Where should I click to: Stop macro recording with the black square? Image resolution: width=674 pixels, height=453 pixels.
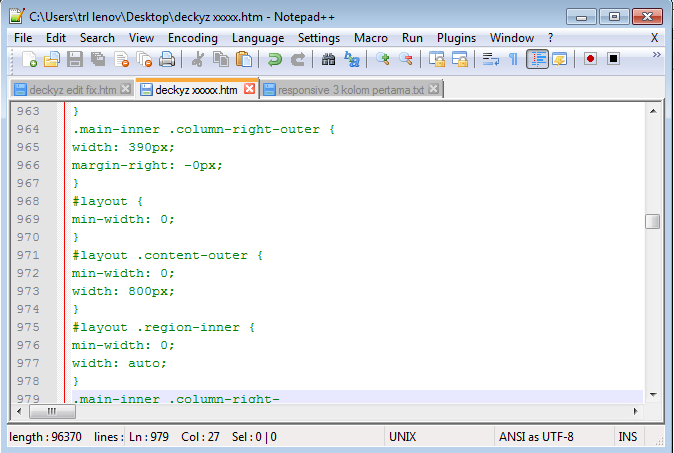pos(613,58)
